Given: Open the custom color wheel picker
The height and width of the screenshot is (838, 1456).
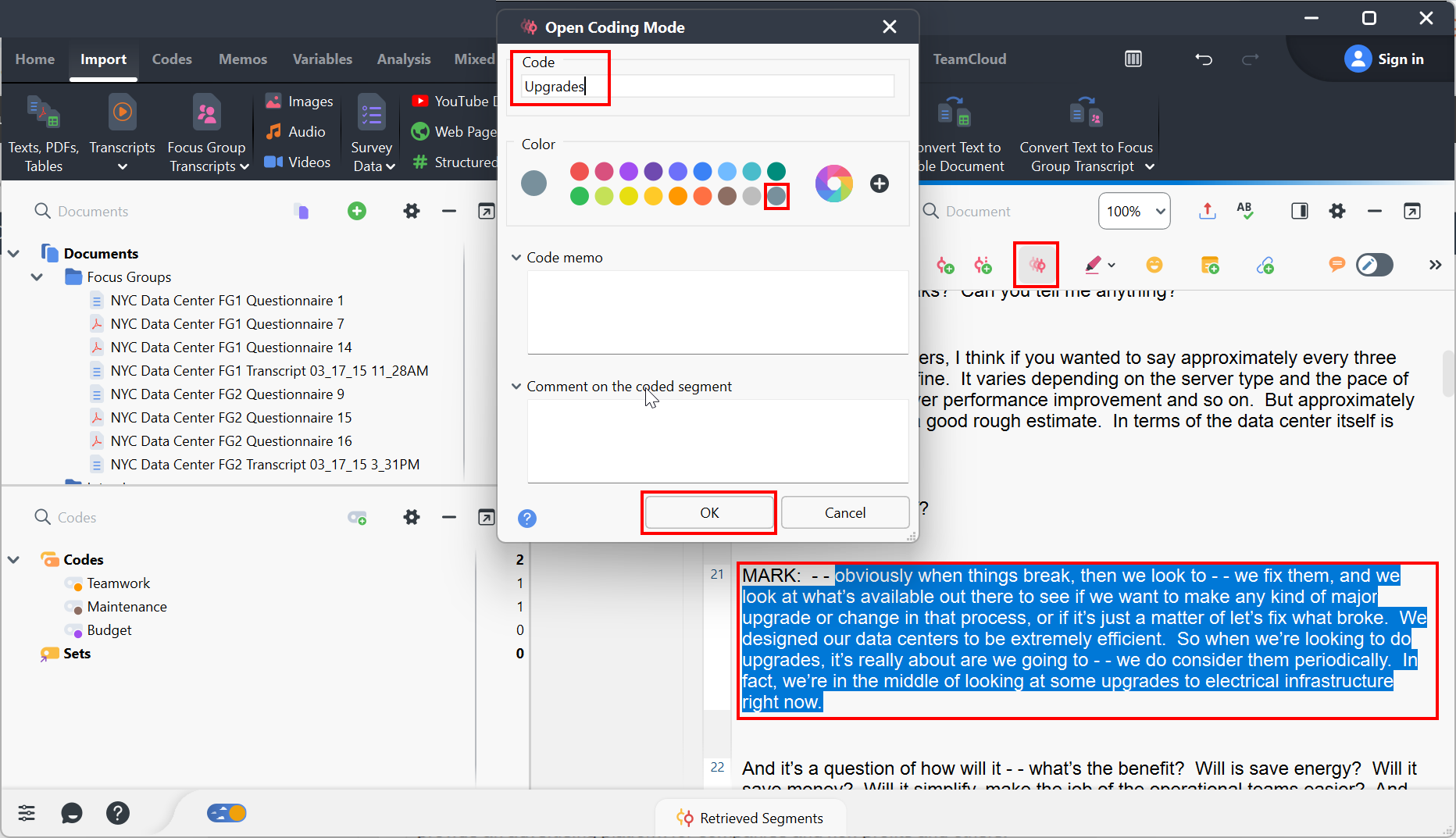Looking at the screenshot, I should [x=834, y=184].
